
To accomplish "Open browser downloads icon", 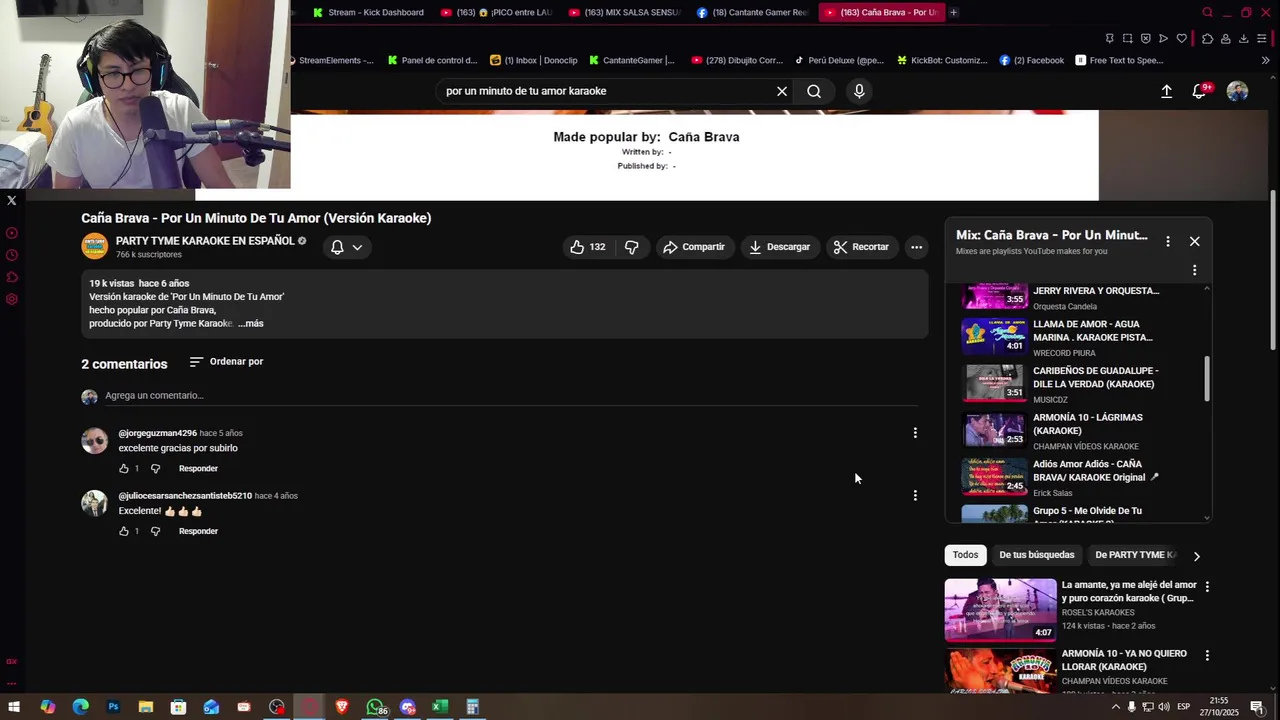I will [1243, 39].
